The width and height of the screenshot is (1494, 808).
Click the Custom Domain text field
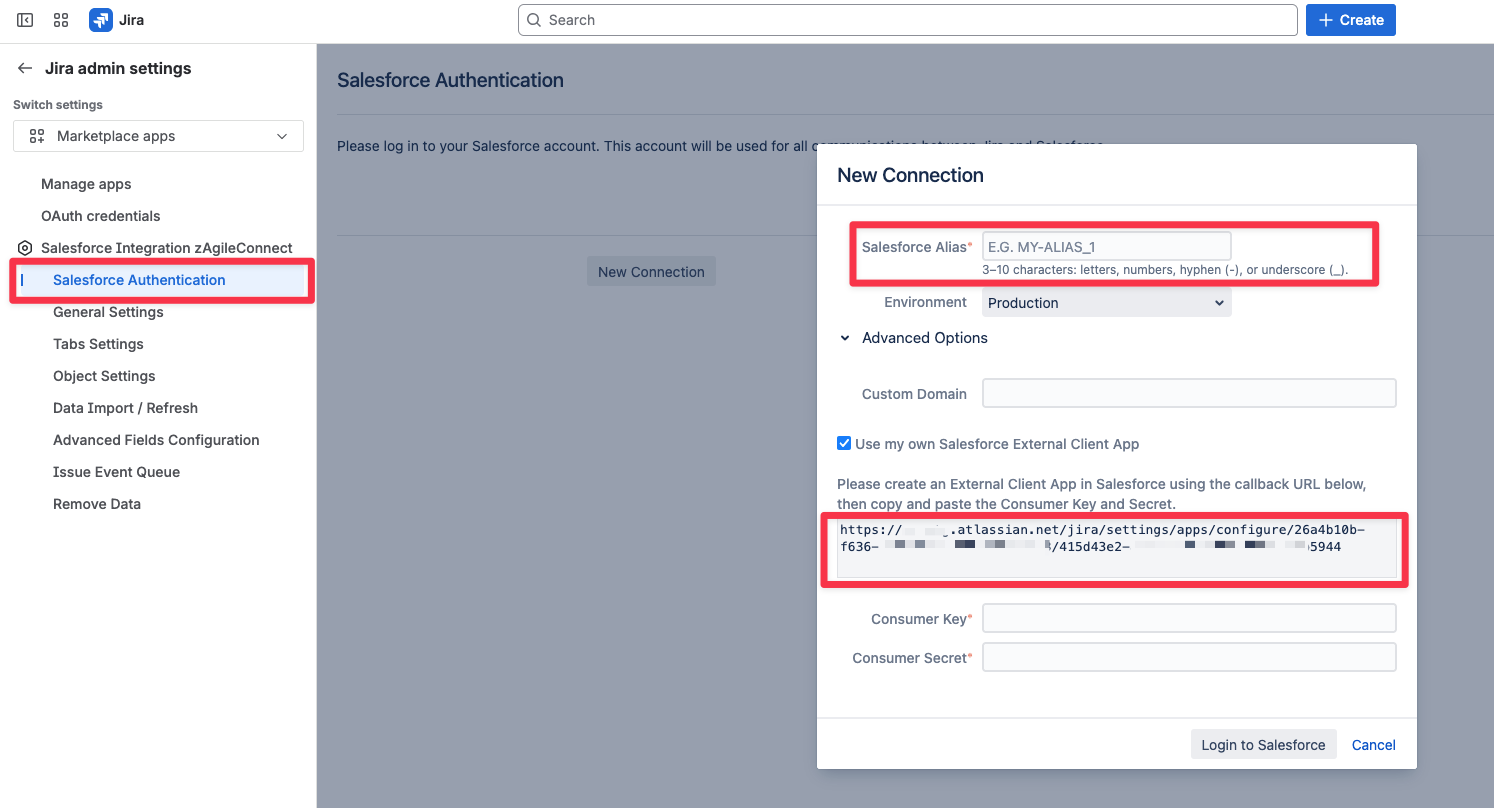[x=1189, y=393]
